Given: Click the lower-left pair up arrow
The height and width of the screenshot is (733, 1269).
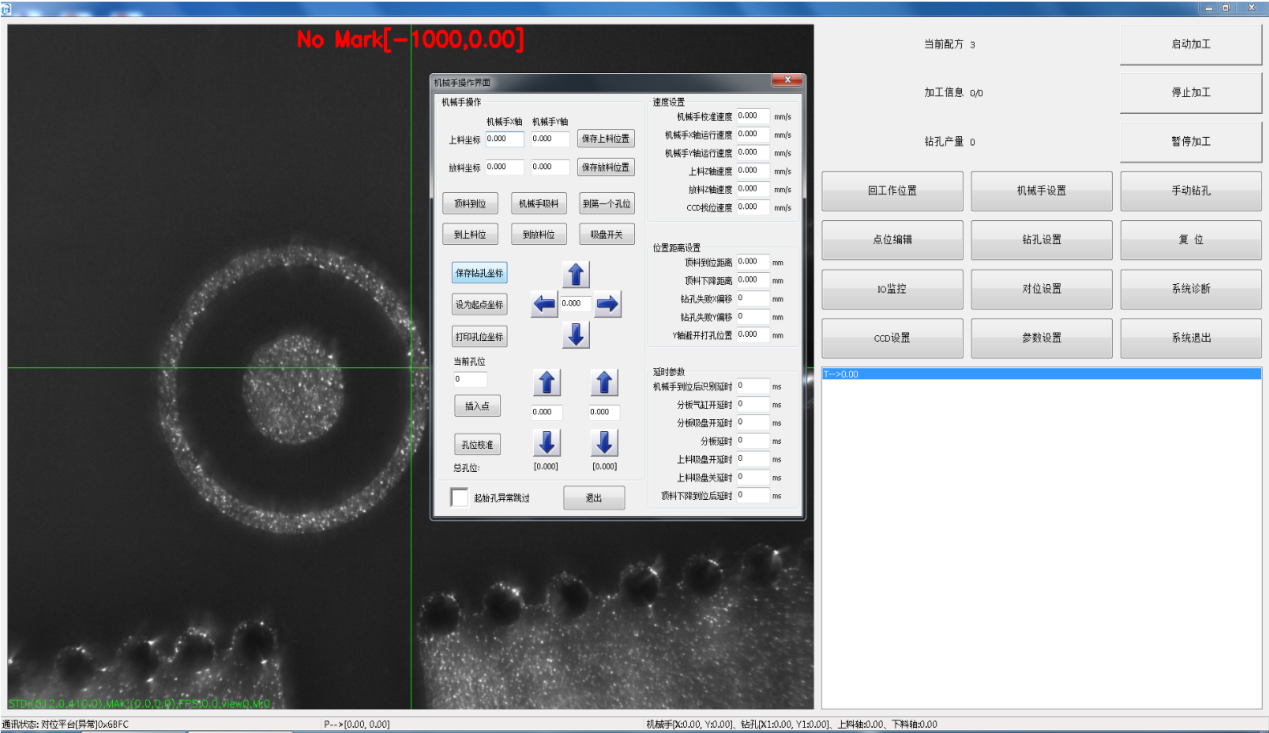Looking at the screenshot, I should [x=548, y=382].
